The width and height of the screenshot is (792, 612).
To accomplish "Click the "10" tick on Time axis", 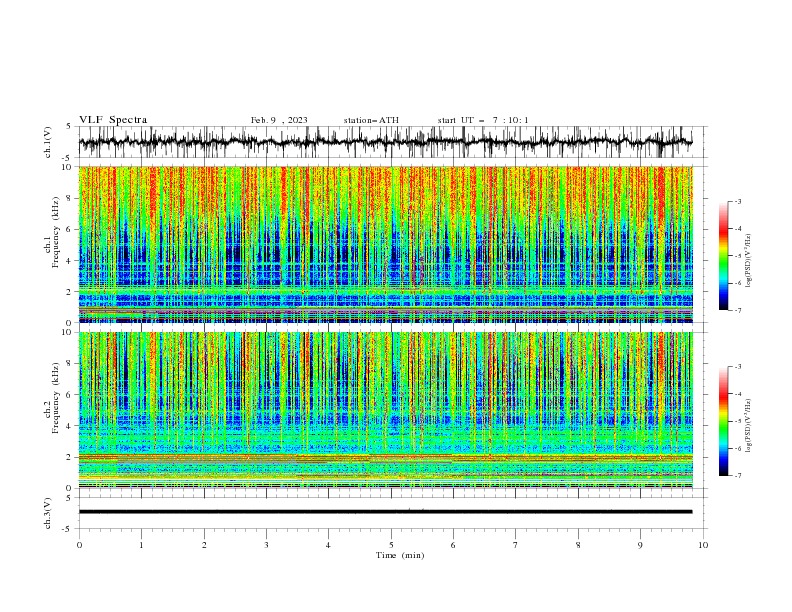I will coord(703,545).
